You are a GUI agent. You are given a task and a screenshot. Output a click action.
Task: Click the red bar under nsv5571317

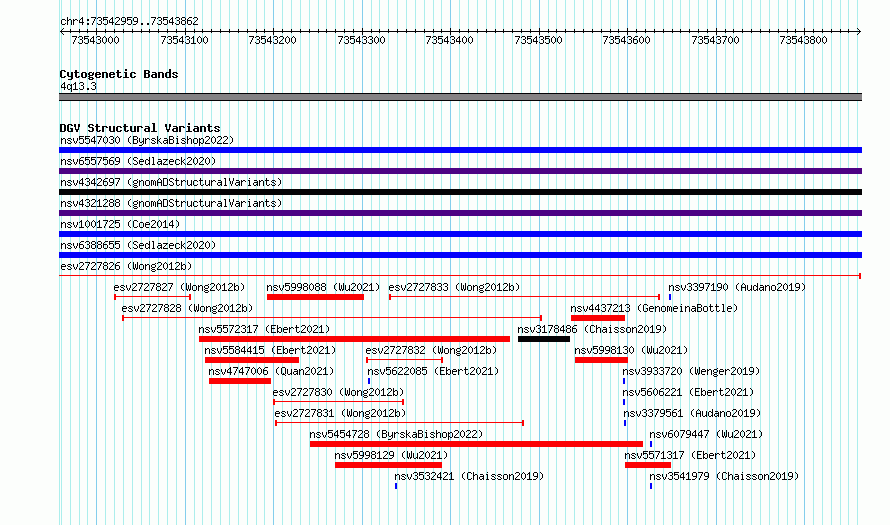click(x=648, y=465)
